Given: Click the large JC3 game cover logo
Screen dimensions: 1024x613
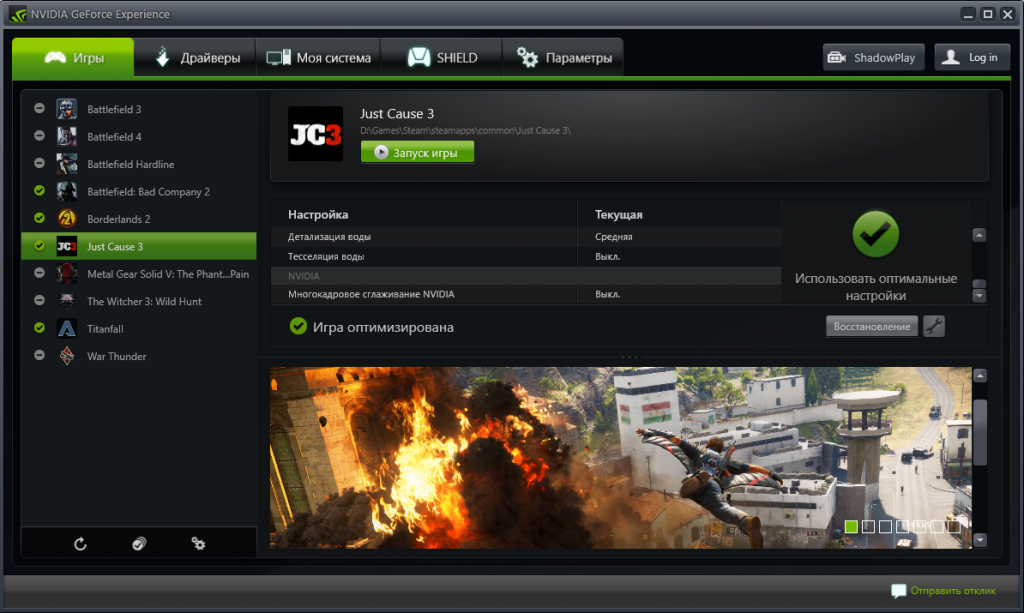Looking at the screenshot, I should (315, 134).
